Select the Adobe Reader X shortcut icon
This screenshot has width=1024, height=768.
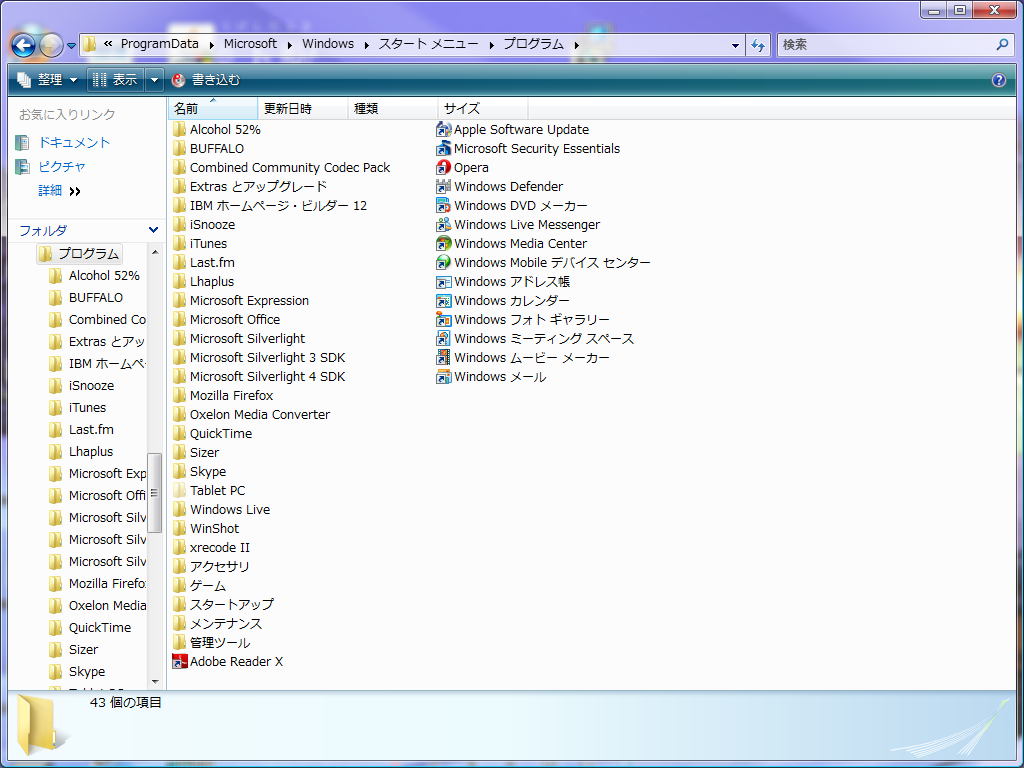(180, 662)
